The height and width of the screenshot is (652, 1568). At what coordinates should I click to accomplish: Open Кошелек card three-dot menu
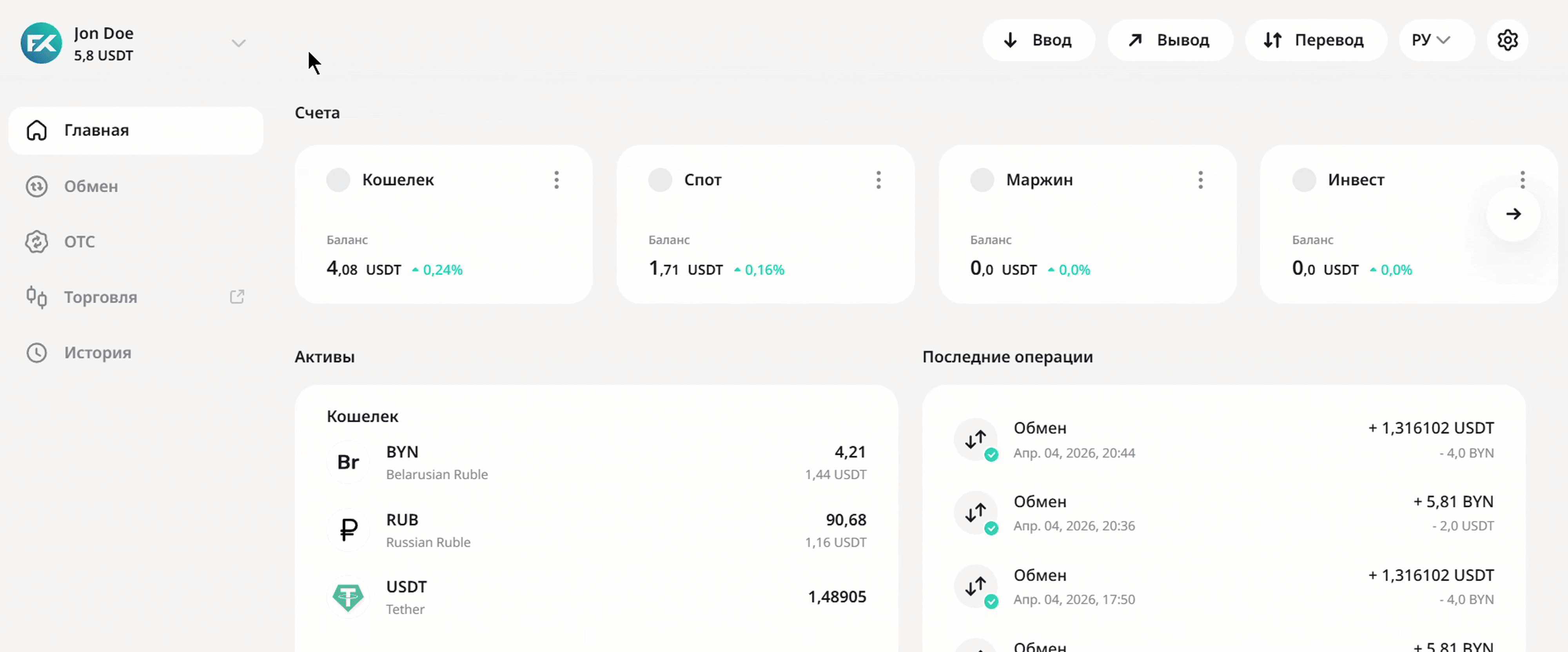point(556,180)
